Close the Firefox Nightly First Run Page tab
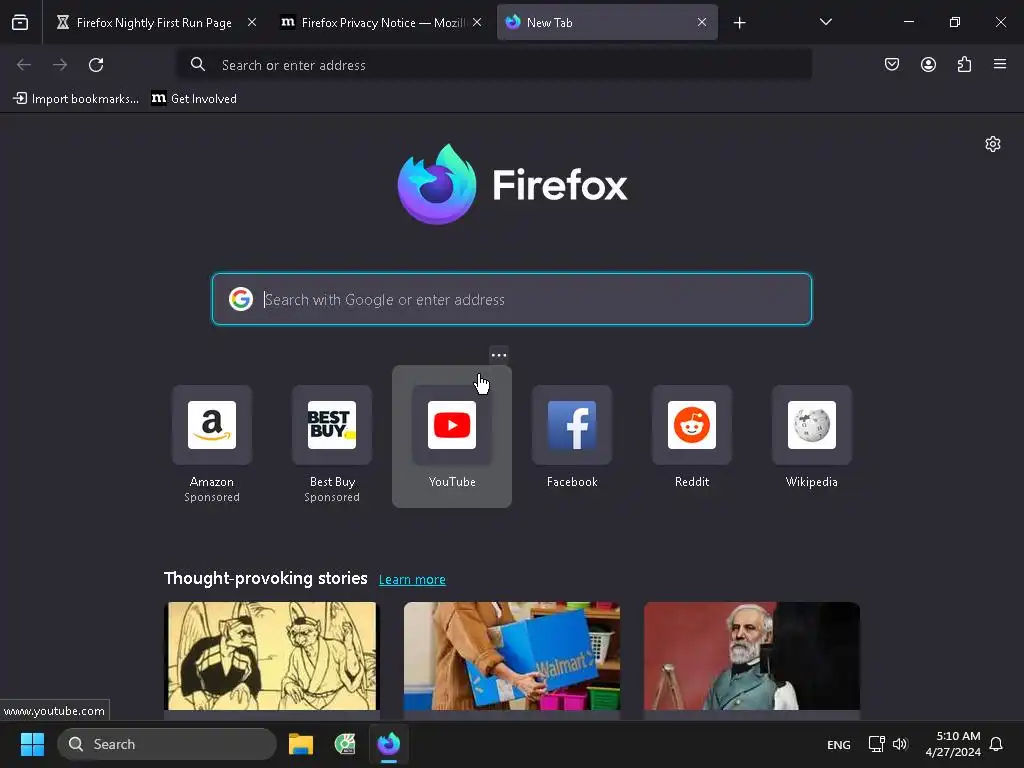The image size is (1024, 768). click(x=251, y=22)
